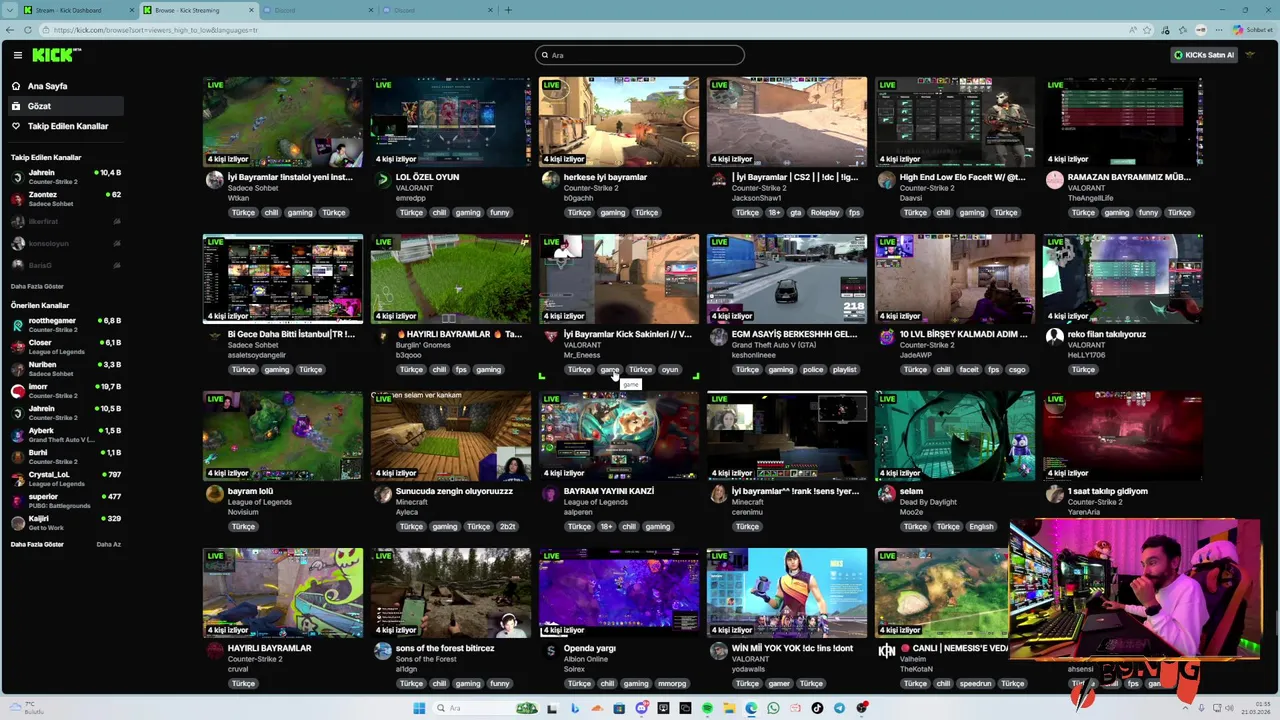Open Spotify from the taskbar
1280x720 pixels.
point(707,708)
